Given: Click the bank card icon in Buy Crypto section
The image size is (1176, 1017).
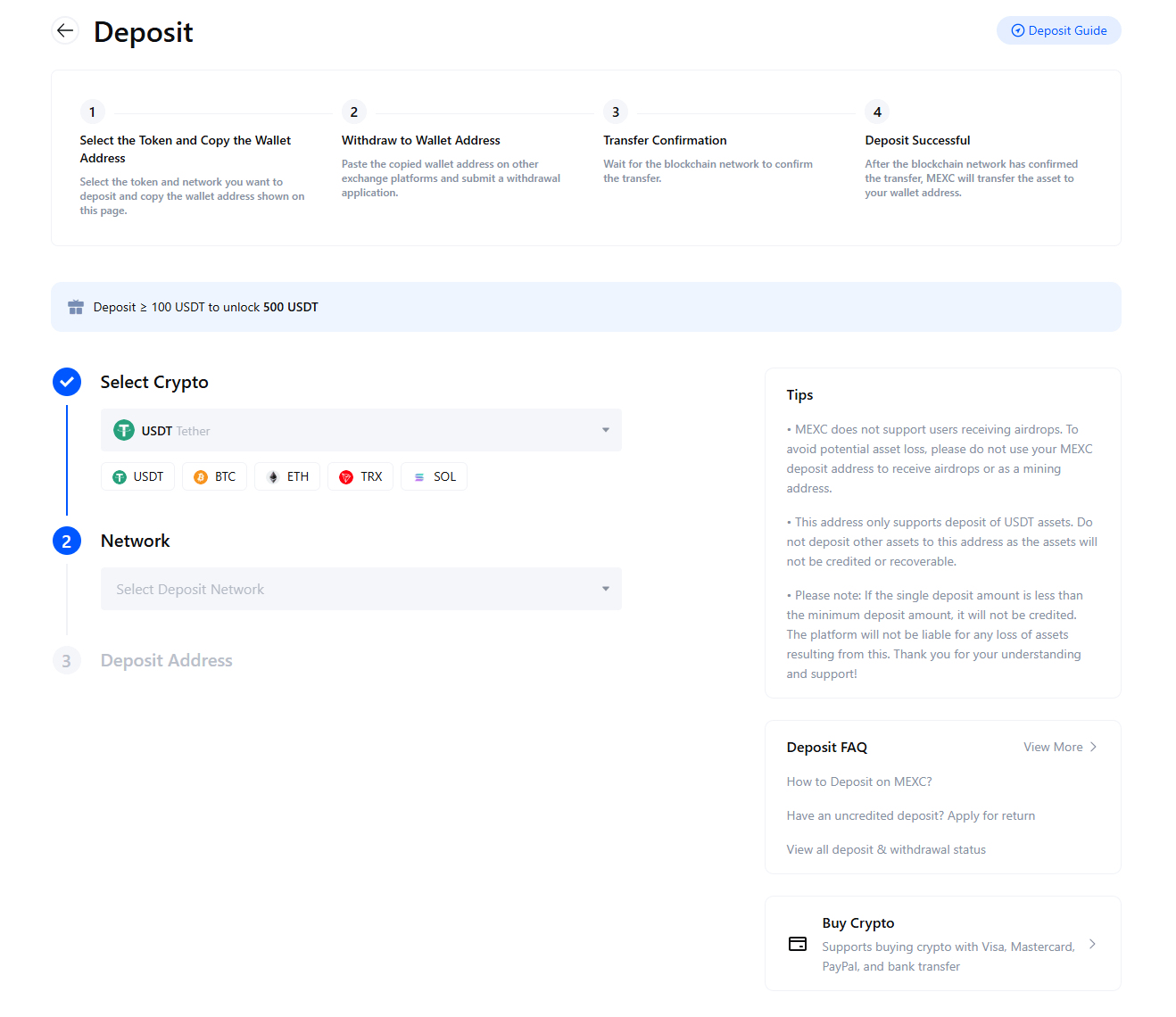Looking at the screenshot, I should coord(797,943).
